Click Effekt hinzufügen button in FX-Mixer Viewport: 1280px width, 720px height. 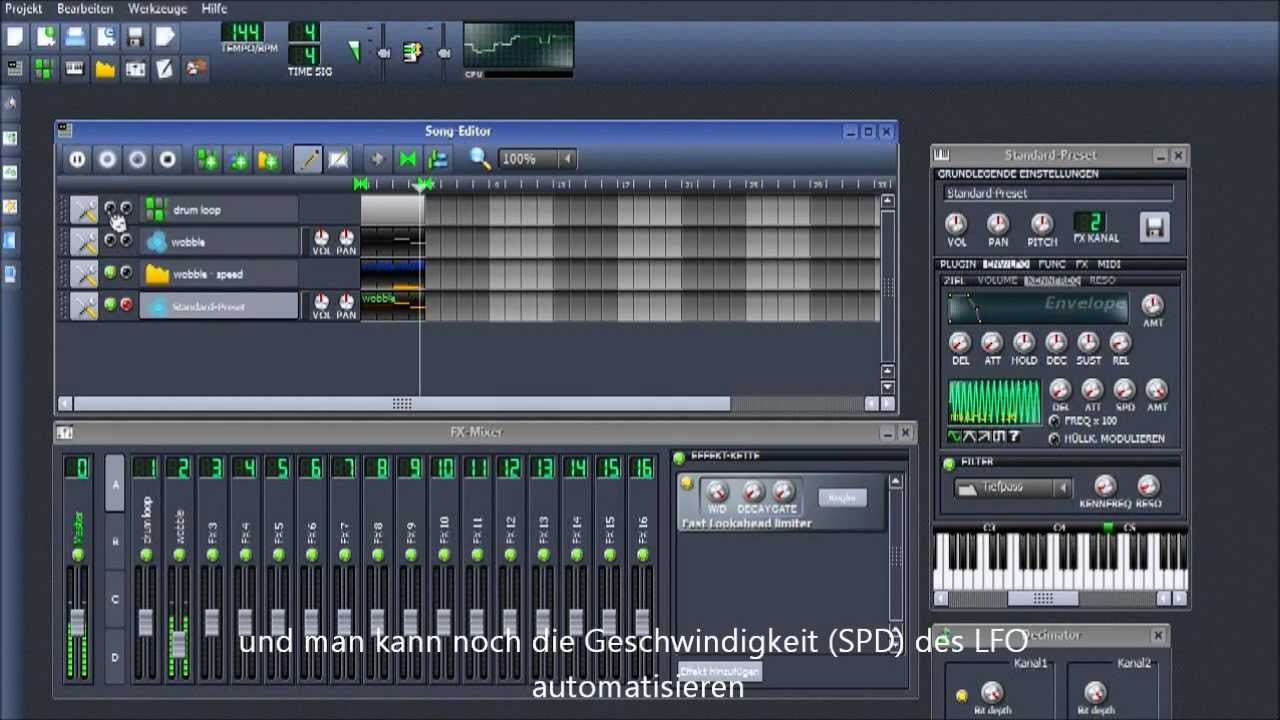tap(720, 672)
